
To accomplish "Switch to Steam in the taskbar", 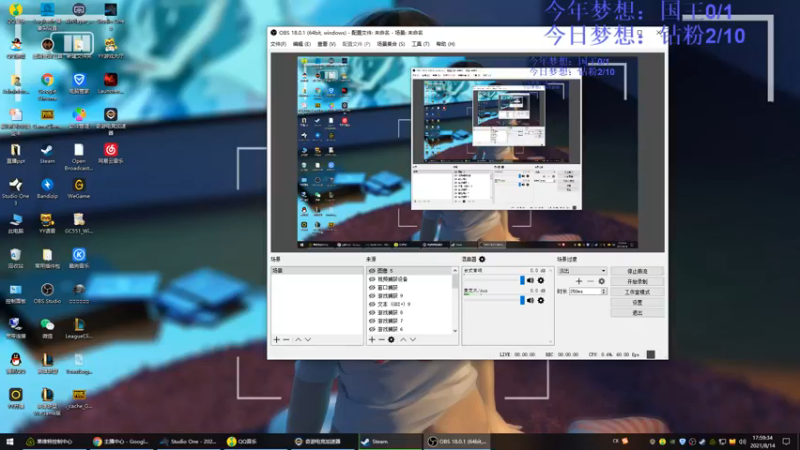I will pos(390,441).
